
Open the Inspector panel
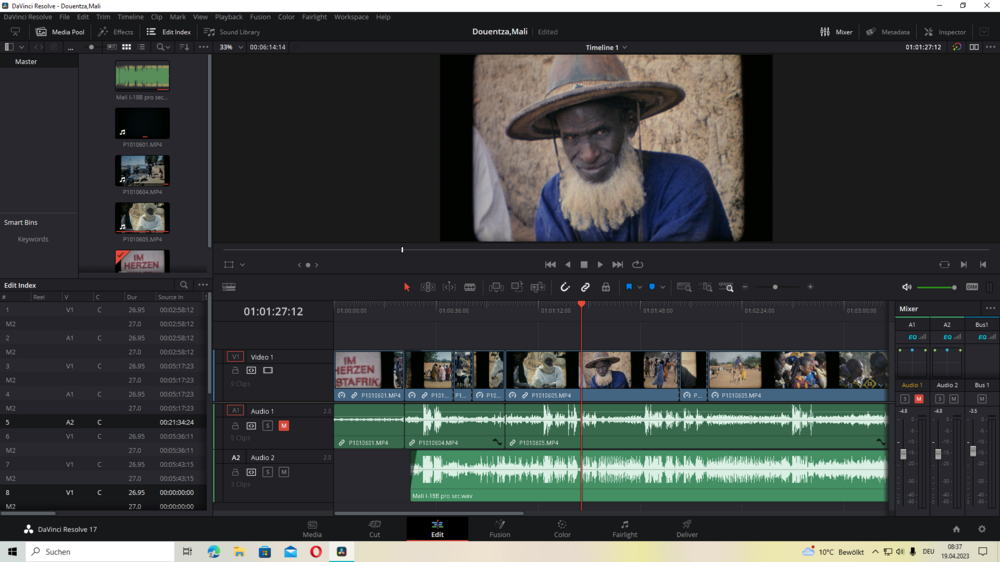tap(944, 32)
